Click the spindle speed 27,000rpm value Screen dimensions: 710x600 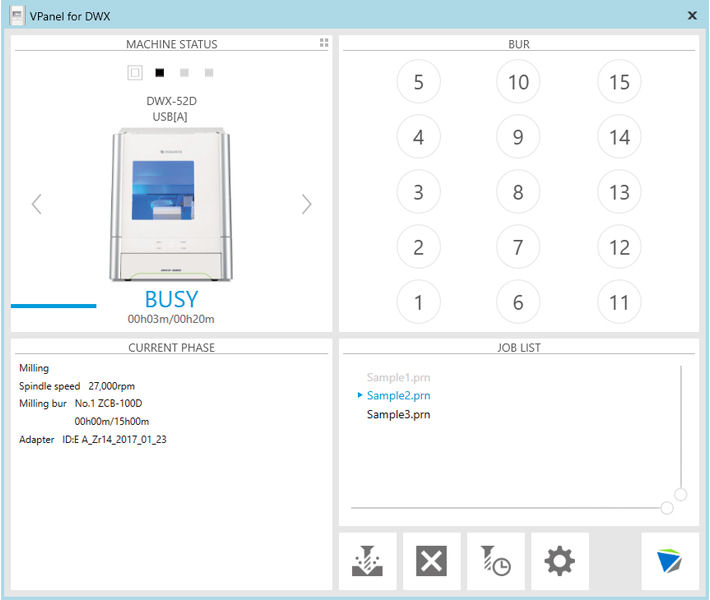111,386
